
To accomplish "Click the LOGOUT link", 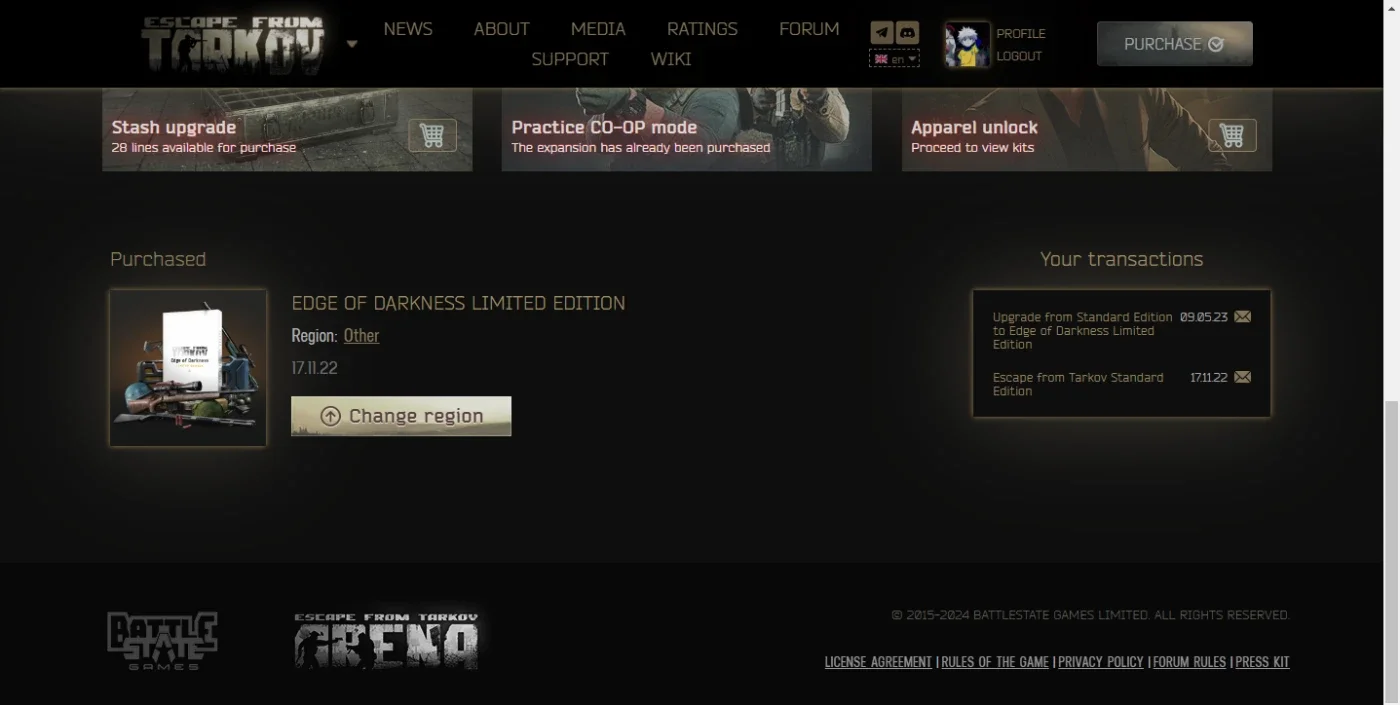I will point(1019,56).
